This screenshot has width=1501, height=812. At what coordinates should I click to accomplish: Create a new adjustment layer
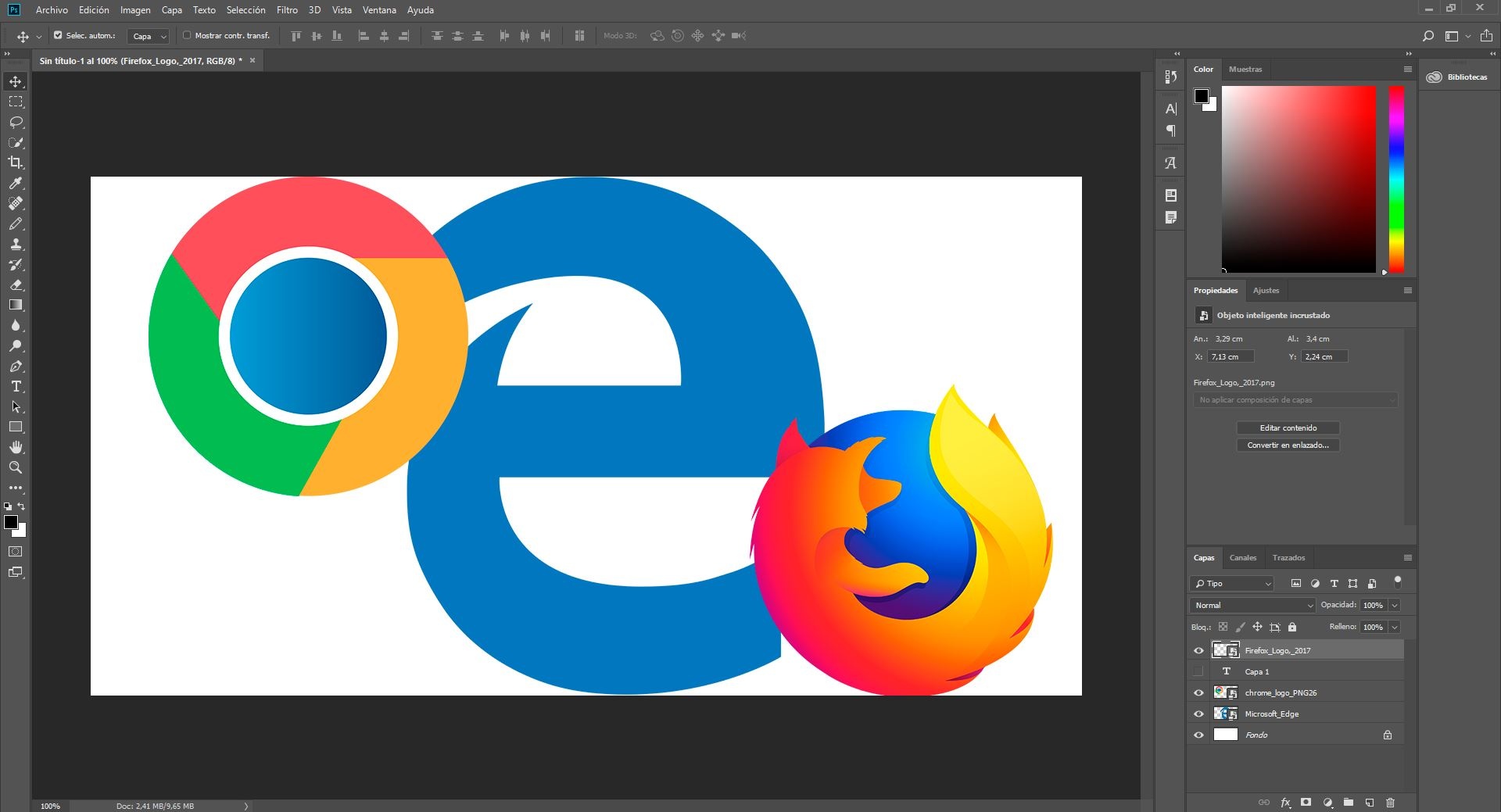[x=1327, y=803]
